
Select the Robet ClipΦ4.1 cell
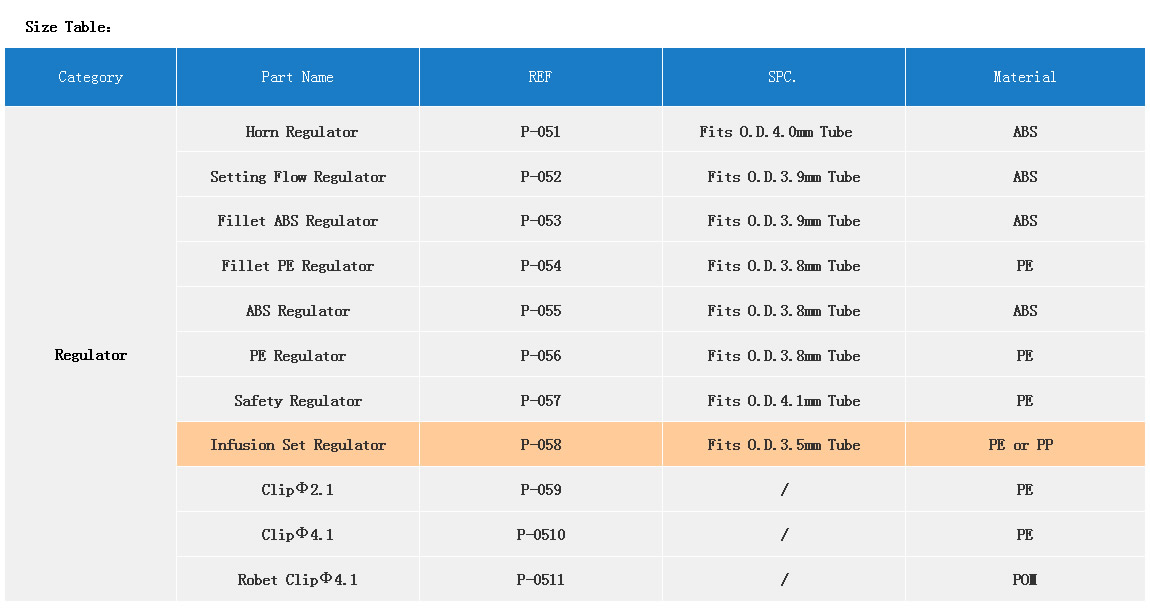point(298,580)
